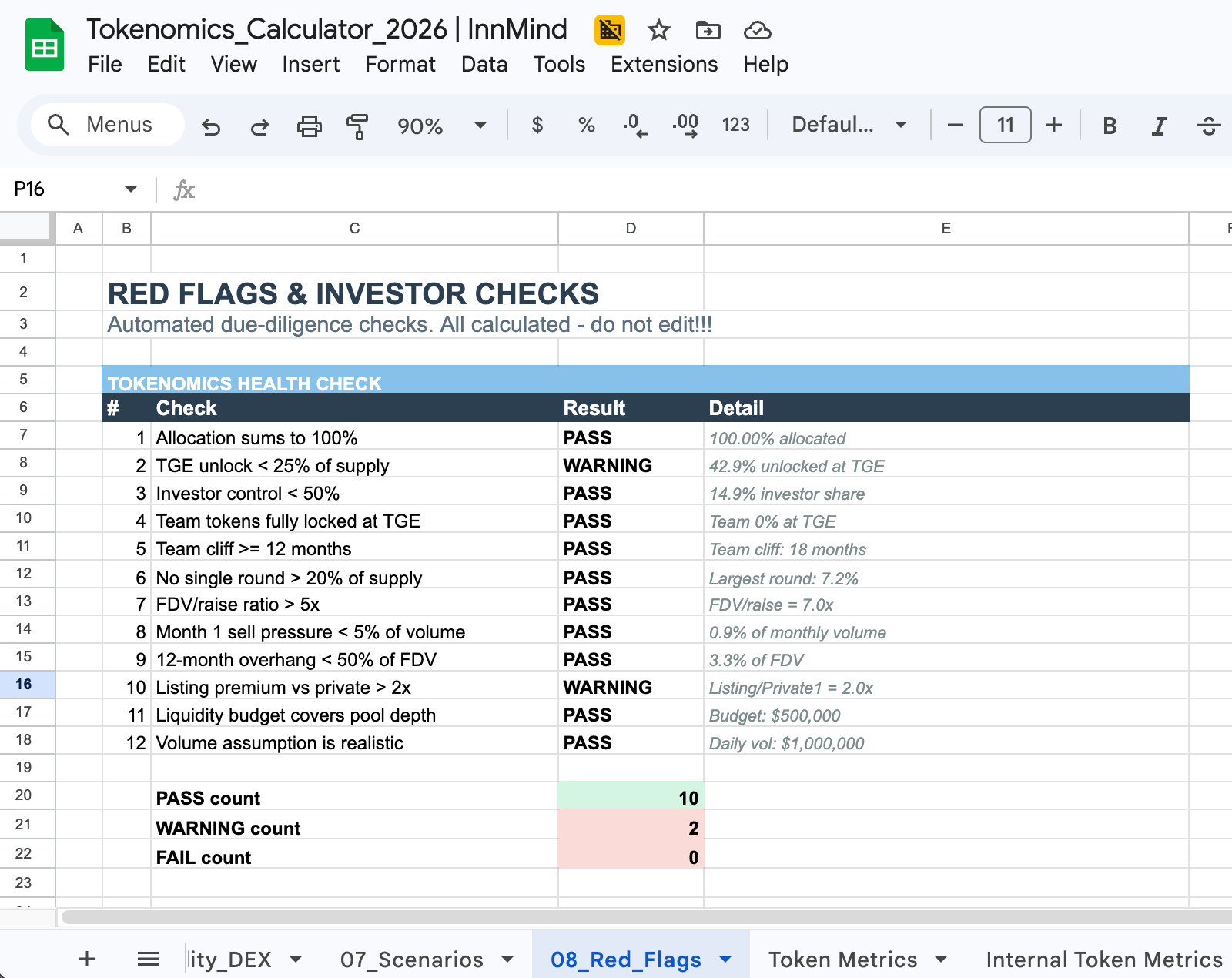1232x978 pixels.
Task: Open the Menus search box
Action: (107, 124)
